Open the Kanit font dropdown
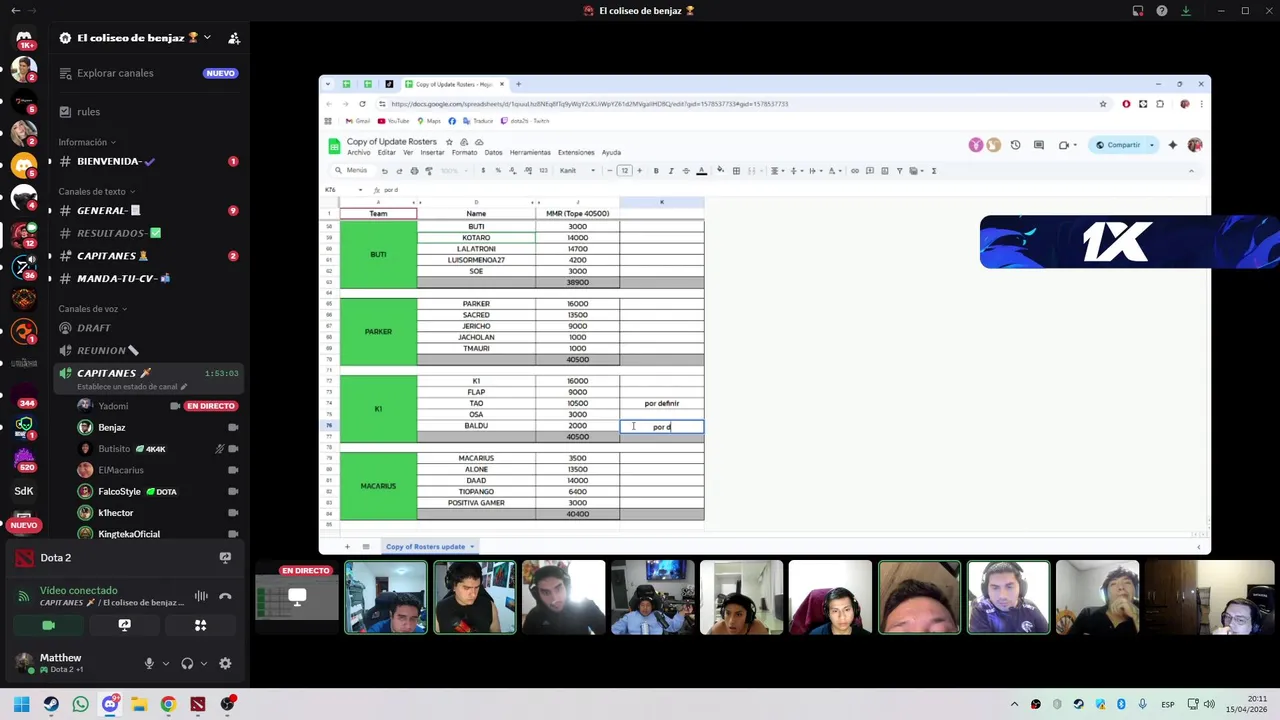1280x720 pixels. [x=577, y=170]
